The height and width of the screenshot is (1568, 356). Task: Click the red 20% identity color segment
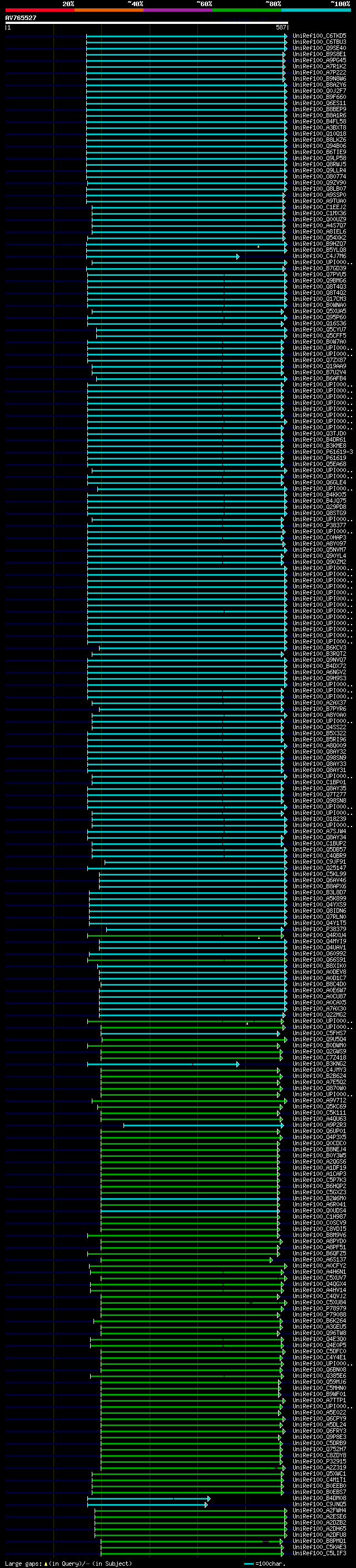[39, 10]
